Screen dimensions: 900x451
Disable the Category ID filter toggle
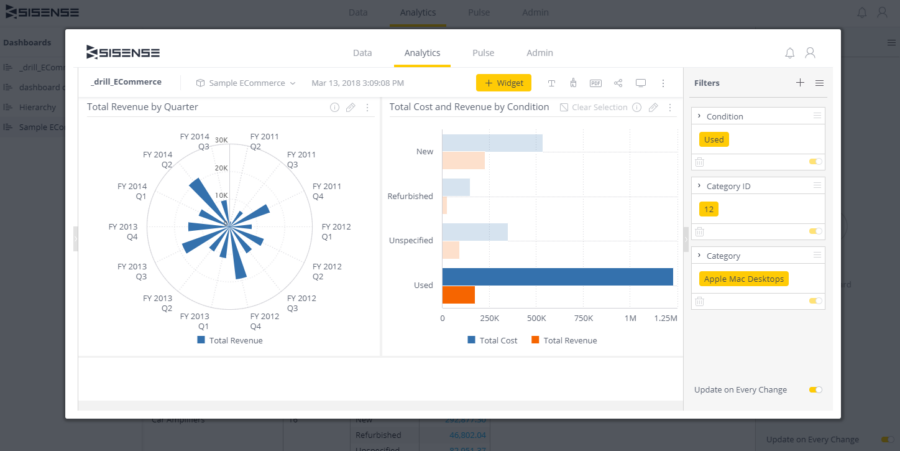point(816,231)
